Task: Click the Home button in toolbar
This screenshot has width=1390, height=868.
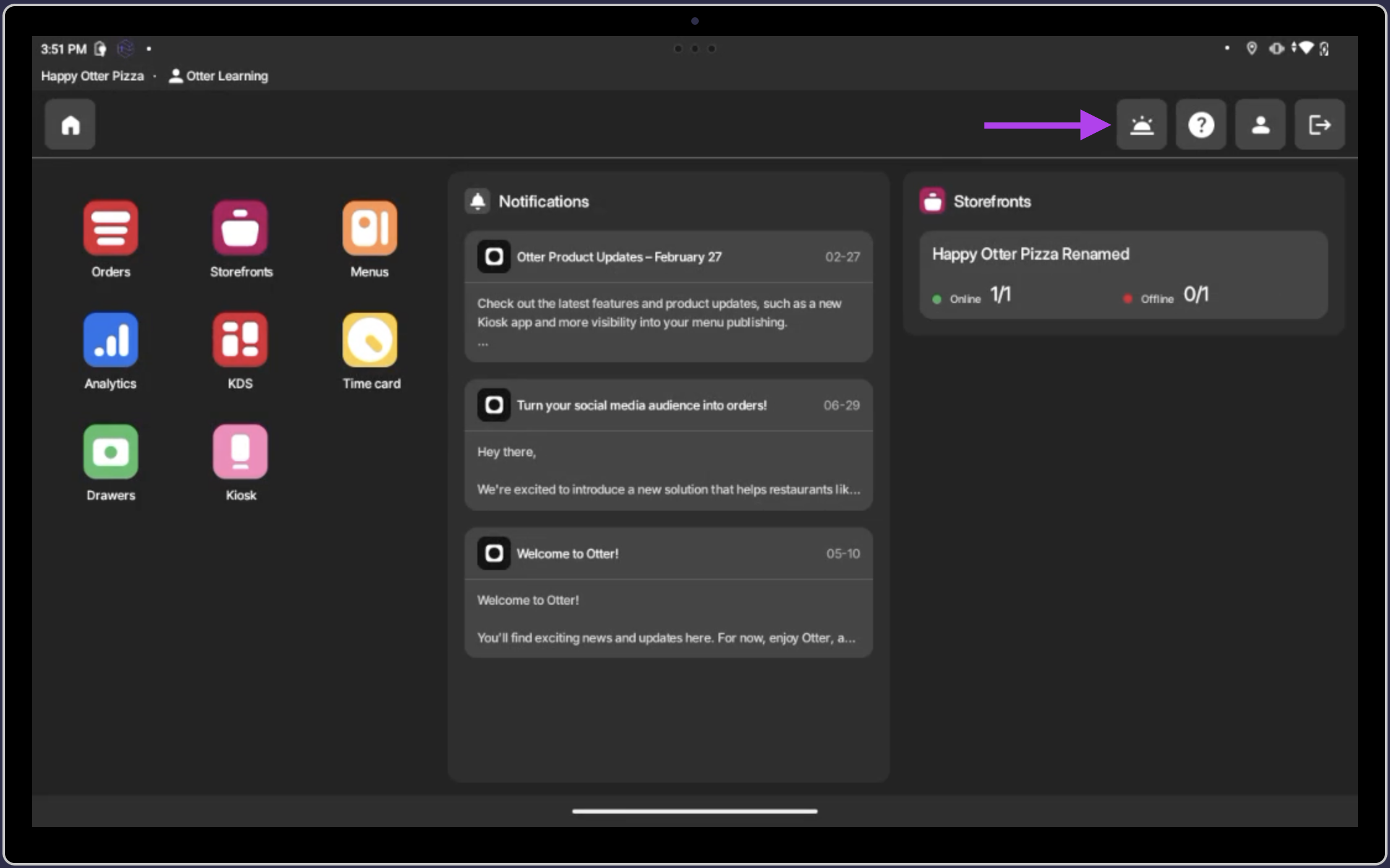Action: (x=70, y=125)
